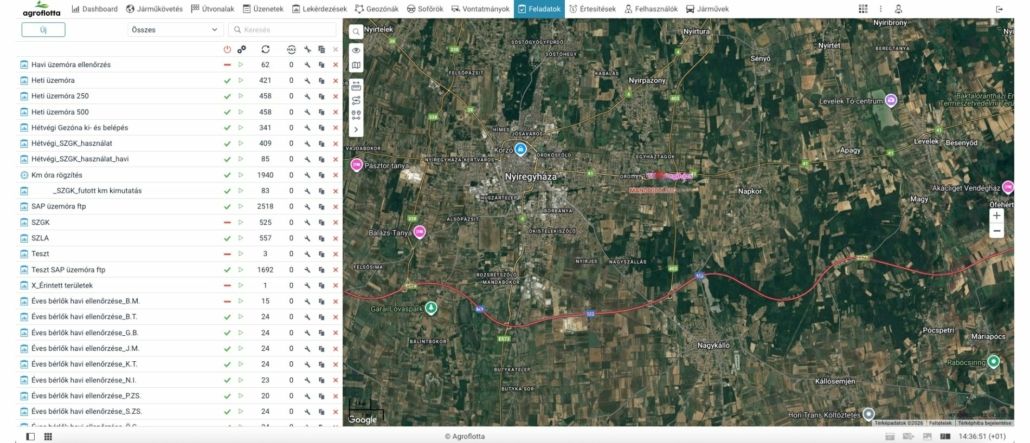This screenshot has height=443, width=1030.
Task: Click the map search magnifier icon
Action: tap(356, 32)
